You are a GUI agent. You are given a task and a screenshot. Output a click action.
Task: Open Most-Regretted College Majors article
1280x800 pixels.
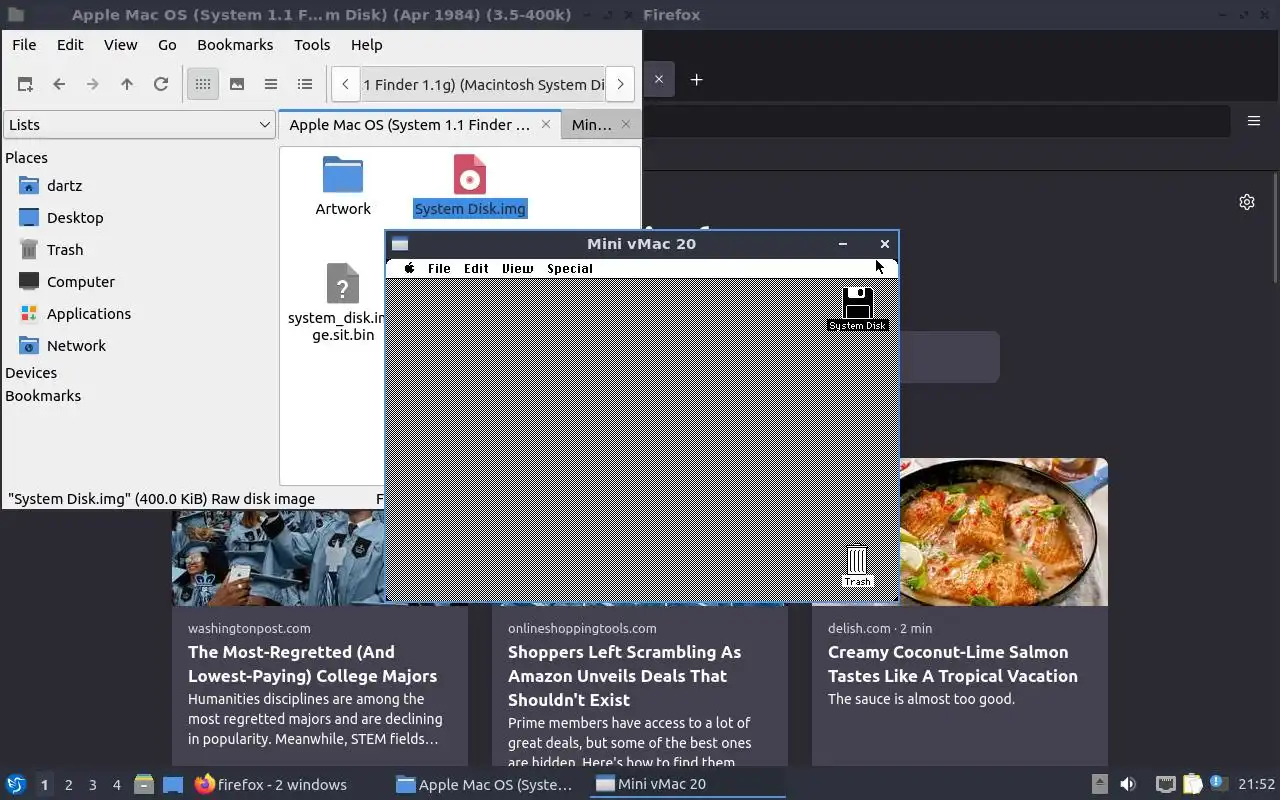[x=312, y=664]
